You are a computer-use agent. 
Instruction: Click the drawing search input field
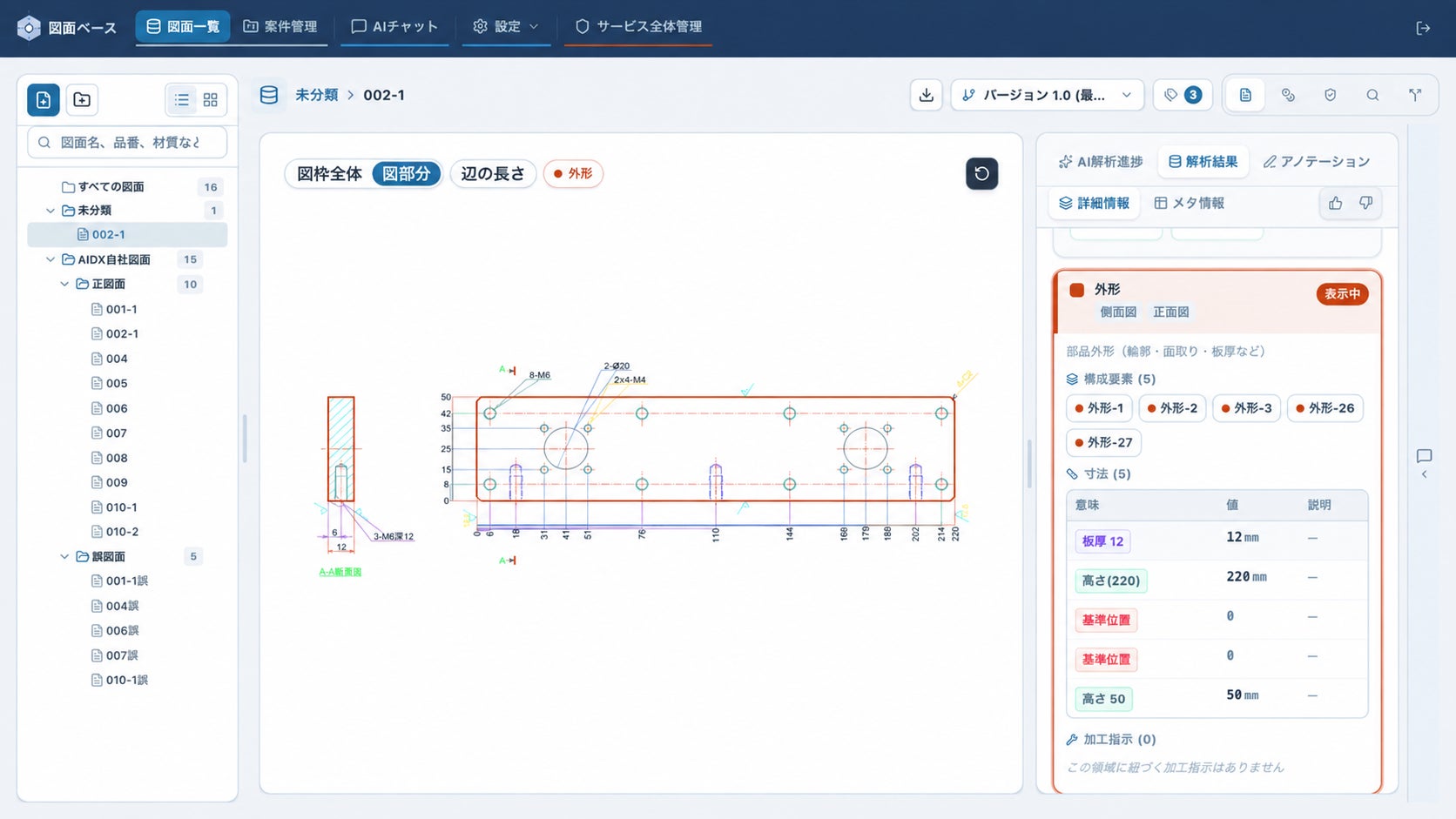click(127, 142)
